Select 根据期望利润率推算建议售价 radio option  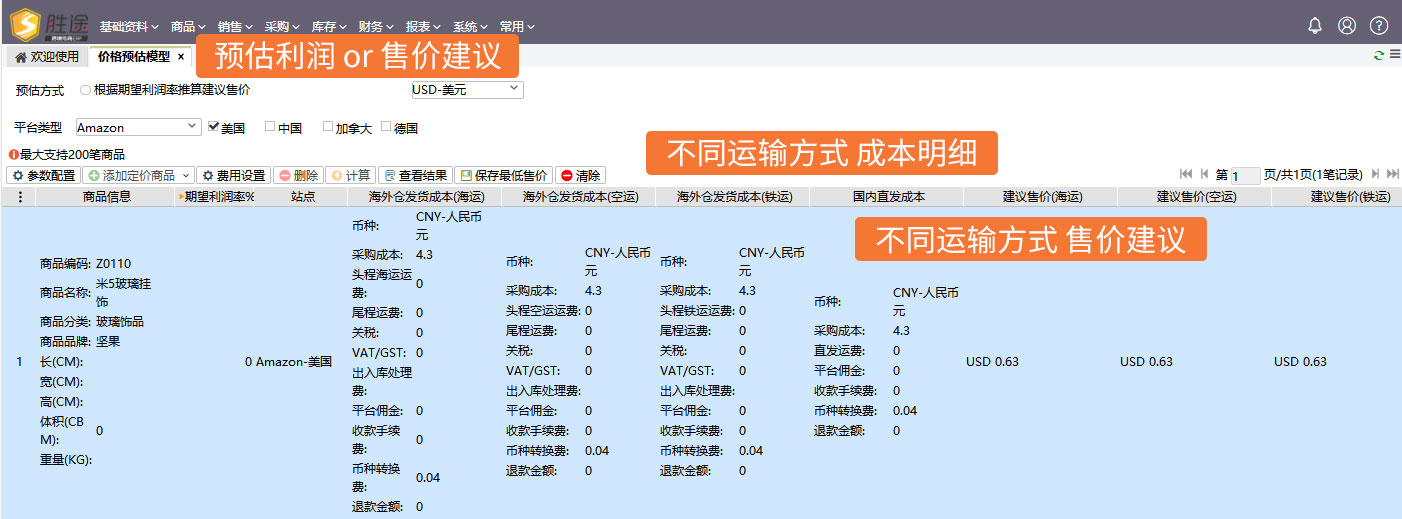pos(85,90)
